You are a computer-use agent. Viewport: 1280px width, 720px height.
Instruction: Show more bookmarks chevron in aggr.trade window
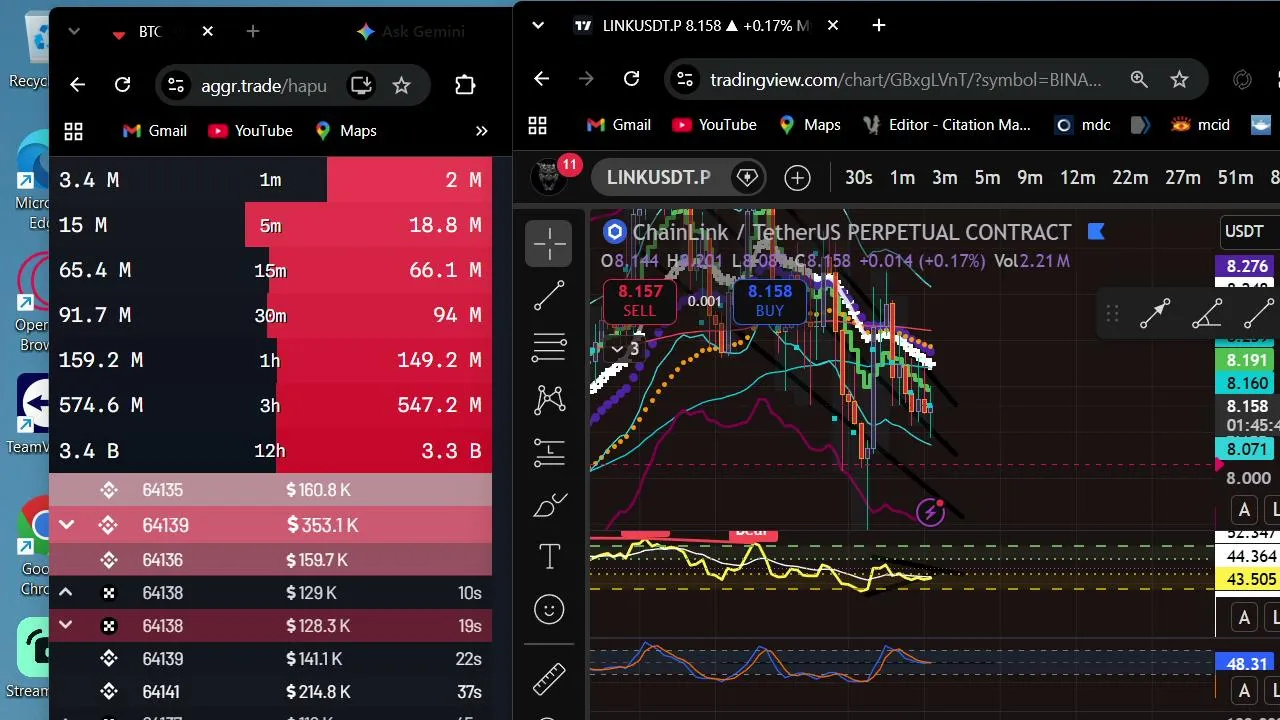click(481, 131)
